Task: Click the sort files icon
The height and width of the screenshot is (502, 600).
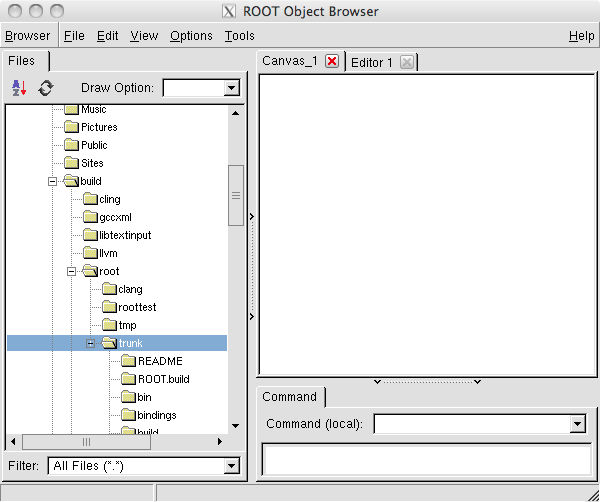Action: [19, 88]
